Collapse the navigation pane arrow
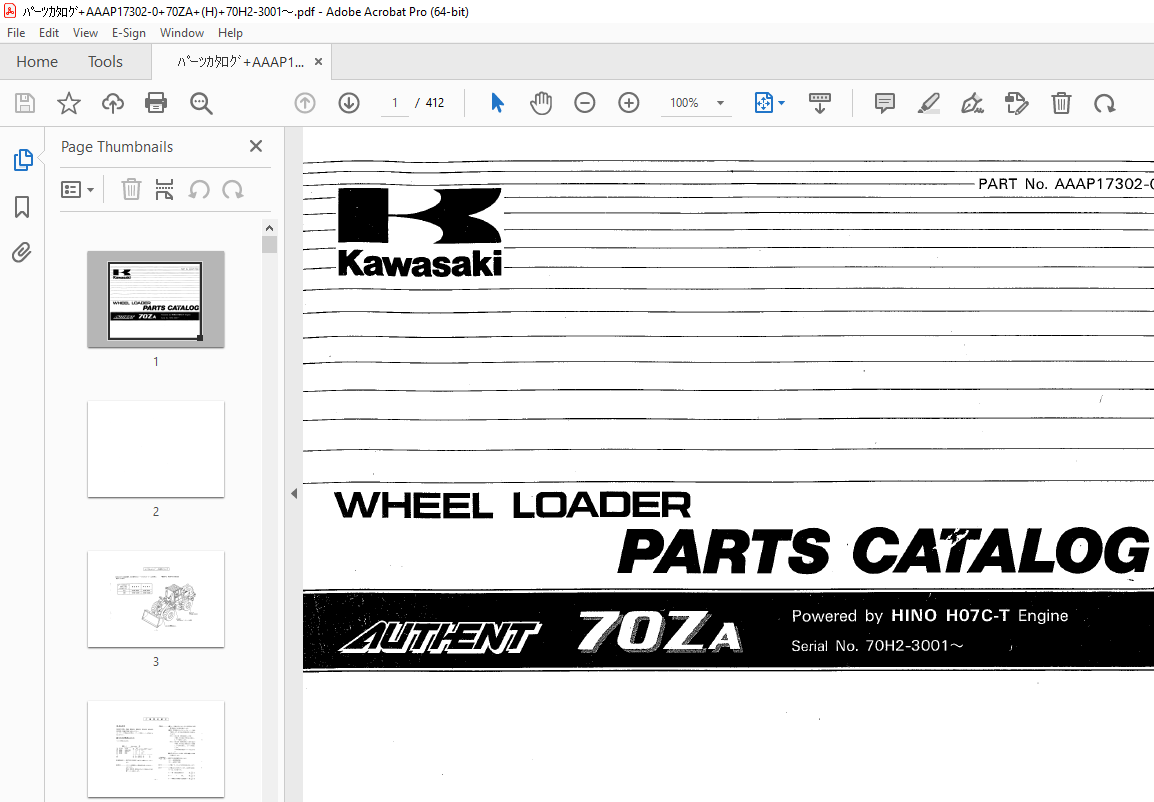Screen dimensions: 1154x802 point(294,493)
